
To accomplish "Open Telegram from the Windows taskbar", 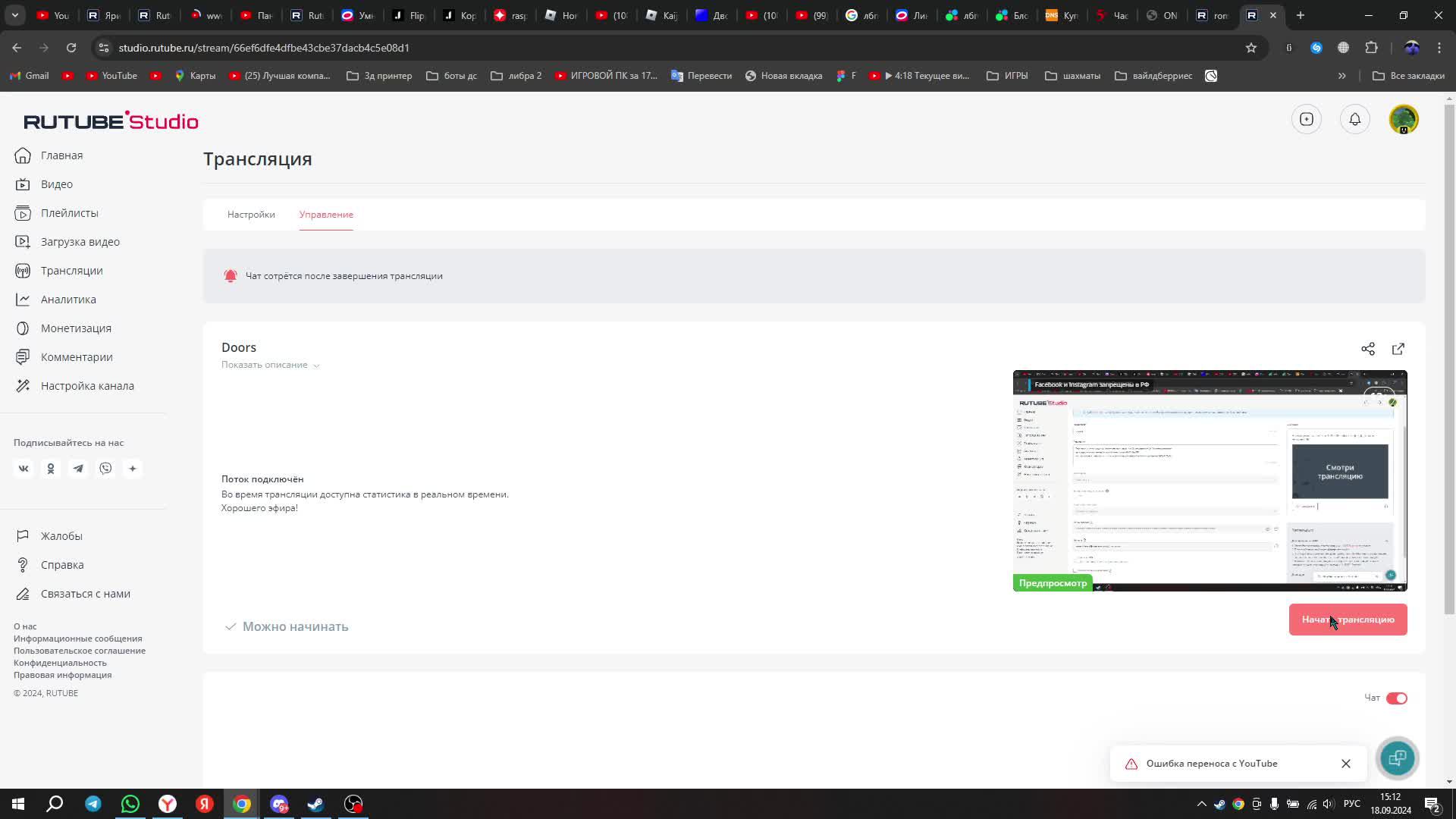I will click(93, 804).
